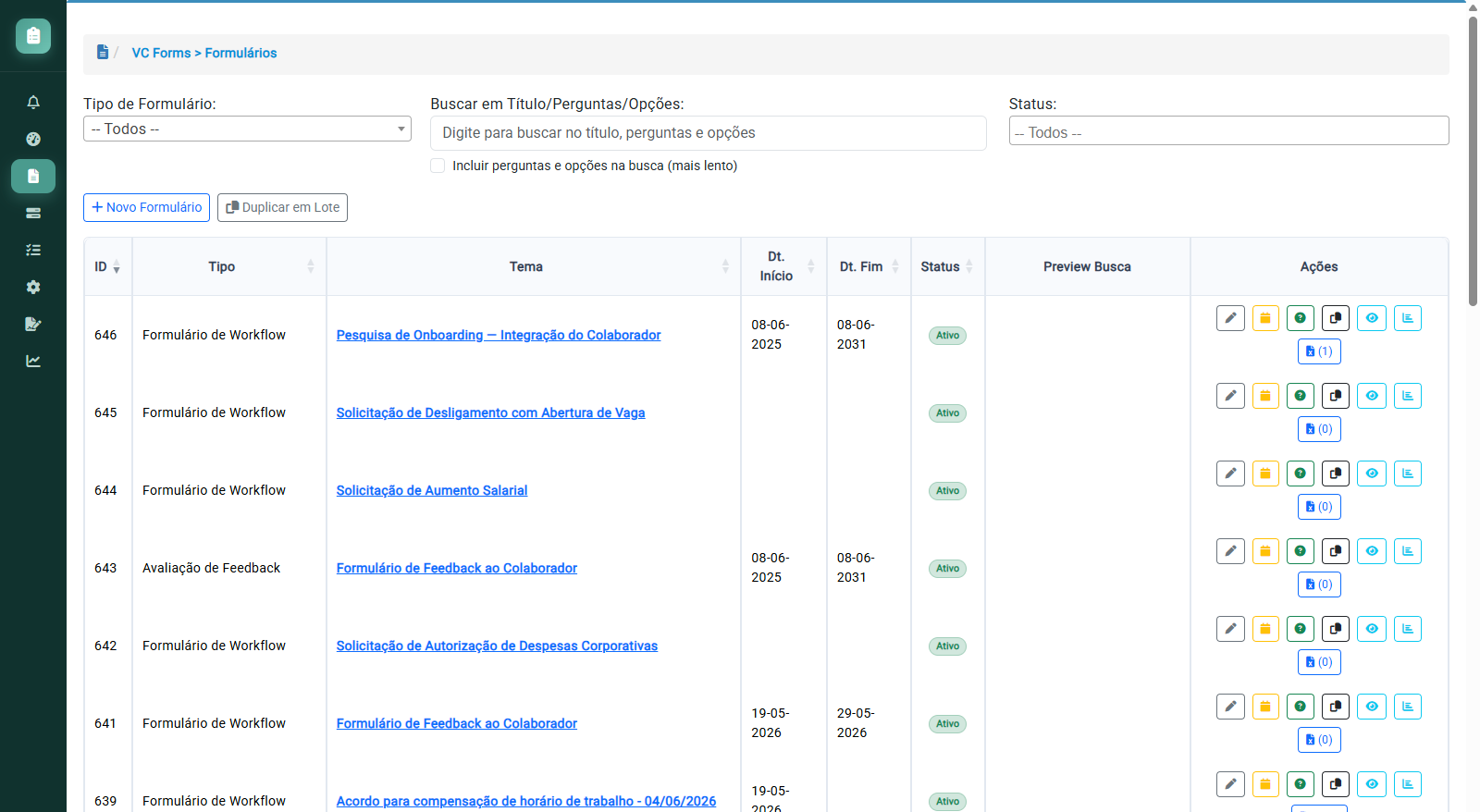Screen dimensions: 1480x812
Task: Open the notifications bell in sidebar
Action: 33,102
